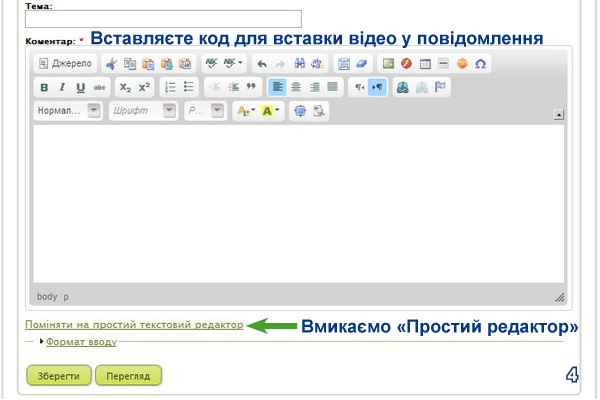600x400 pixels.
Task: Click the Тема text input field
Action: [163, 19]
